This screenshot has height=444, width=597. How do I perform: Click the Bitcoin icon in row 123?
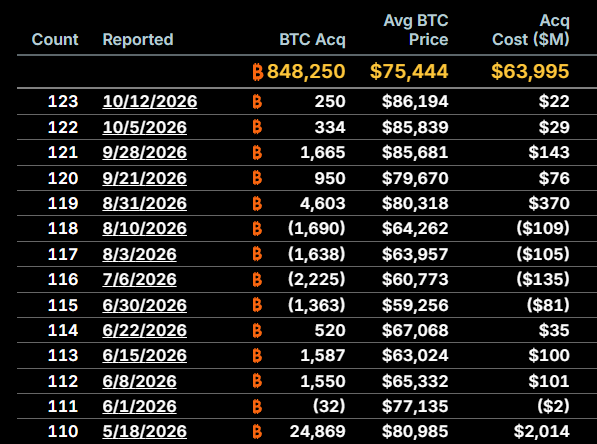(257, 102)
